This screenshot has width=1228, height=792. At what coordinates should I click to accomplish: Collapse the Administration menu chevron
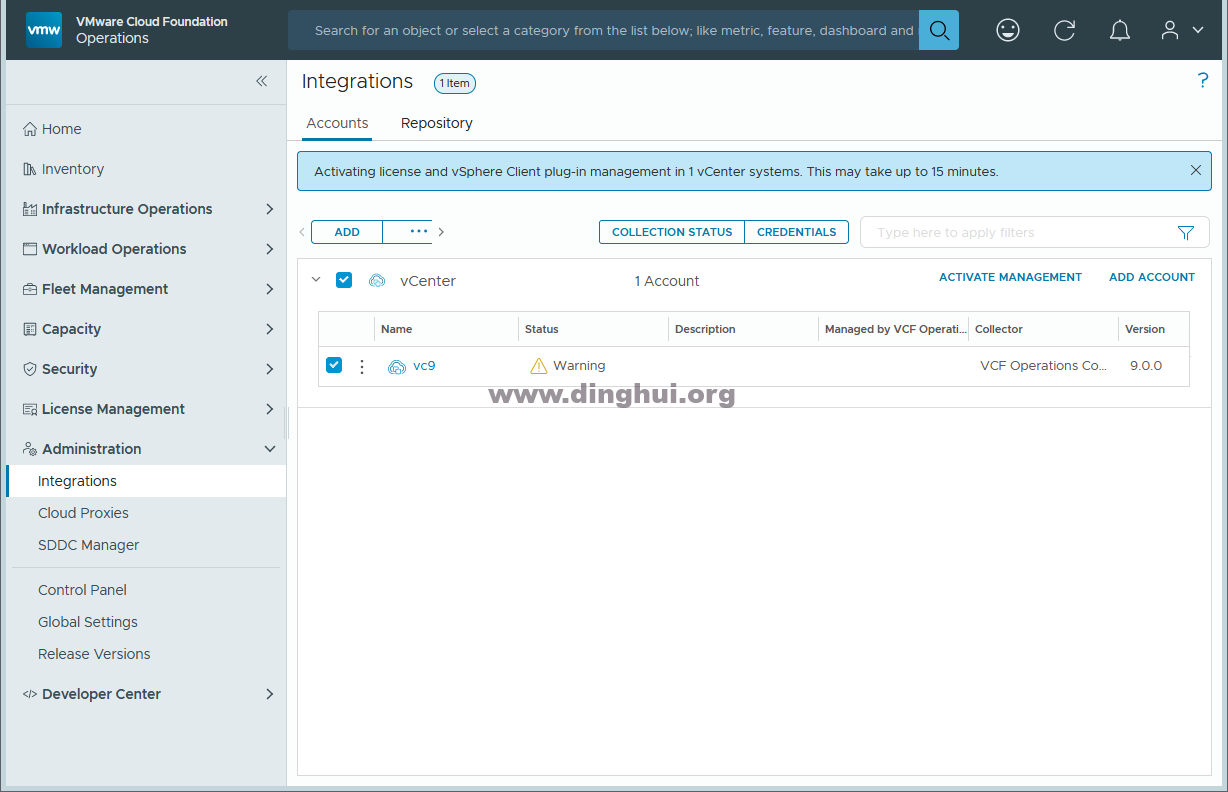coord(270,449)
